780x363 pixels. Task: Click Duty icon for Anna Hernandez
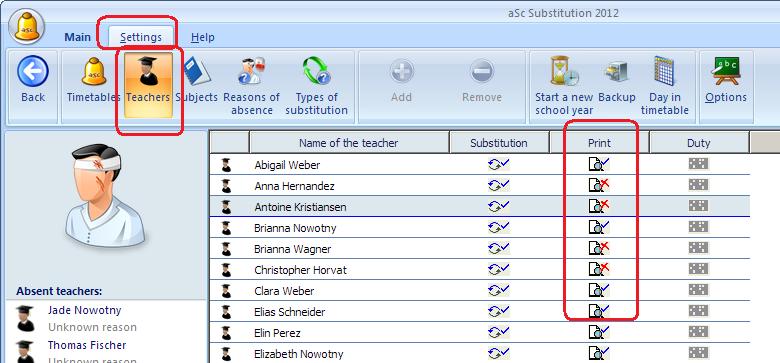point(698,185)
